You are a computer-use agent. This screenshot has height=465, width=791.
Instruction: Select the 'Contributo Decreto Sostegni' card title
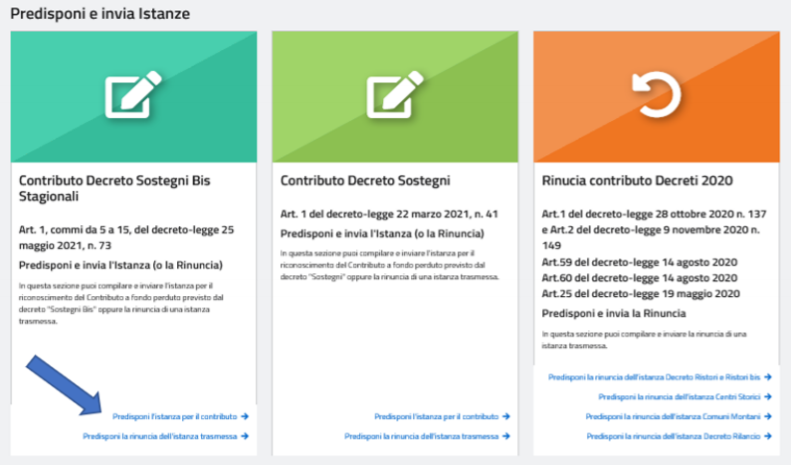365,181
